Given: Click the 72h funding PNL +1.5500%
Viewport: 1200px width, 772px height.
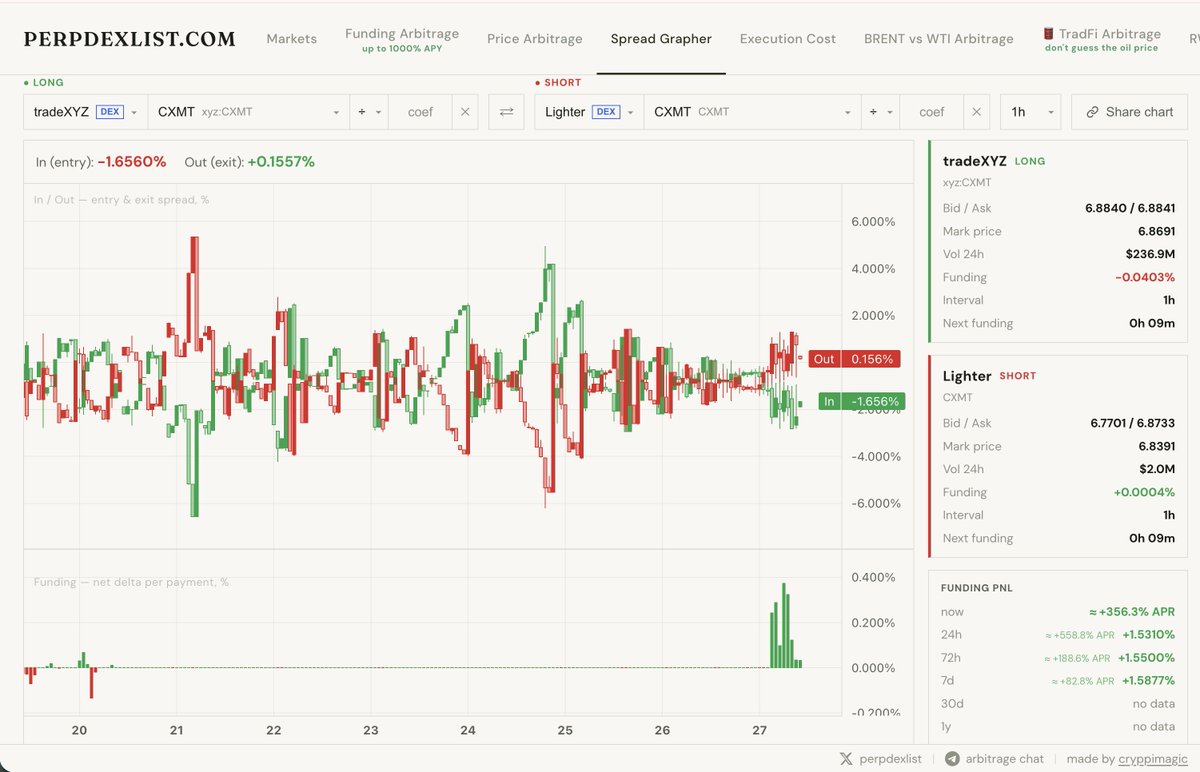Looking at the screenshot, I should (x=1148, y=657).
